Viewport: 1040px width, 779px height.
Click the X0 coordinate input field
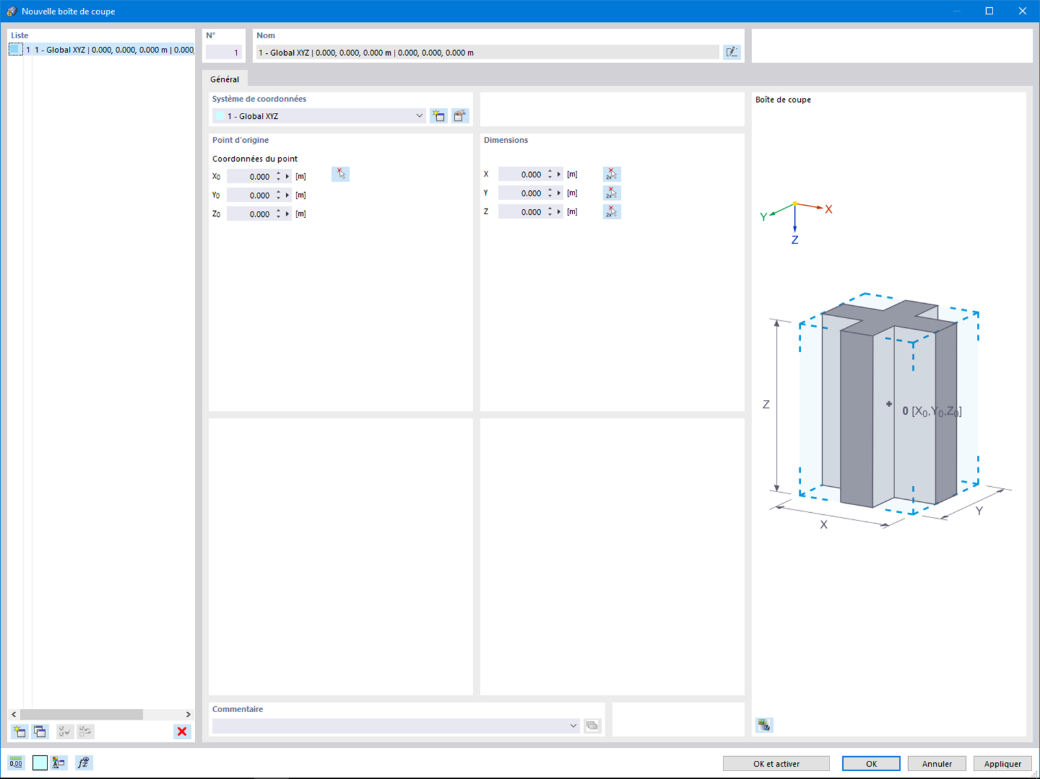coord(251,177)
